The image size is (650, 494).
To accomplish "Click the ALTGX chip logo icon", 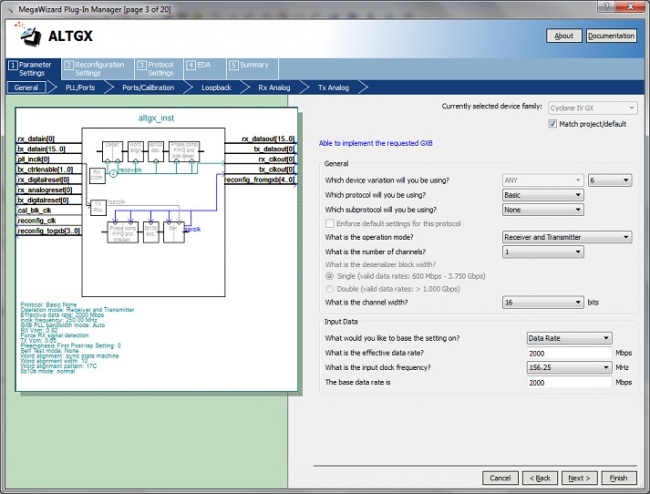I will click(31, 36).
